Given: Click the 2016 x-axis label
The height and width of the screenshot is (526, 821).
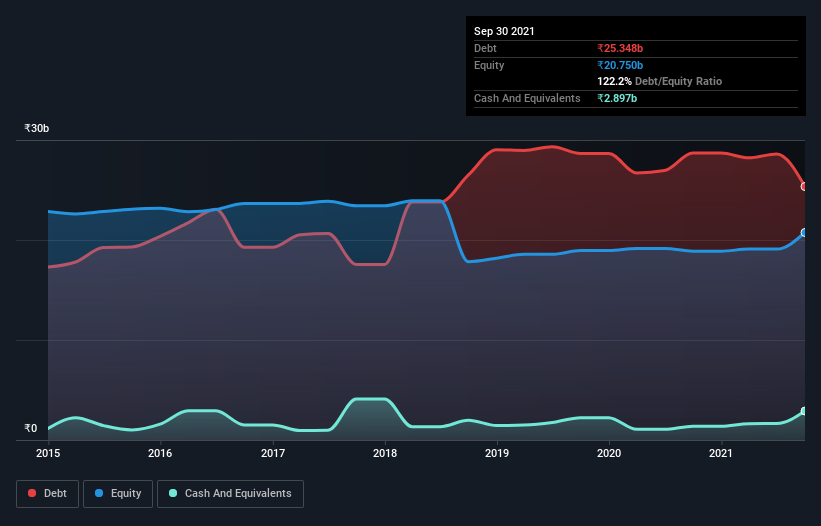Looking at the screenshot, I should pyautogui.click(x=160, y=453).
